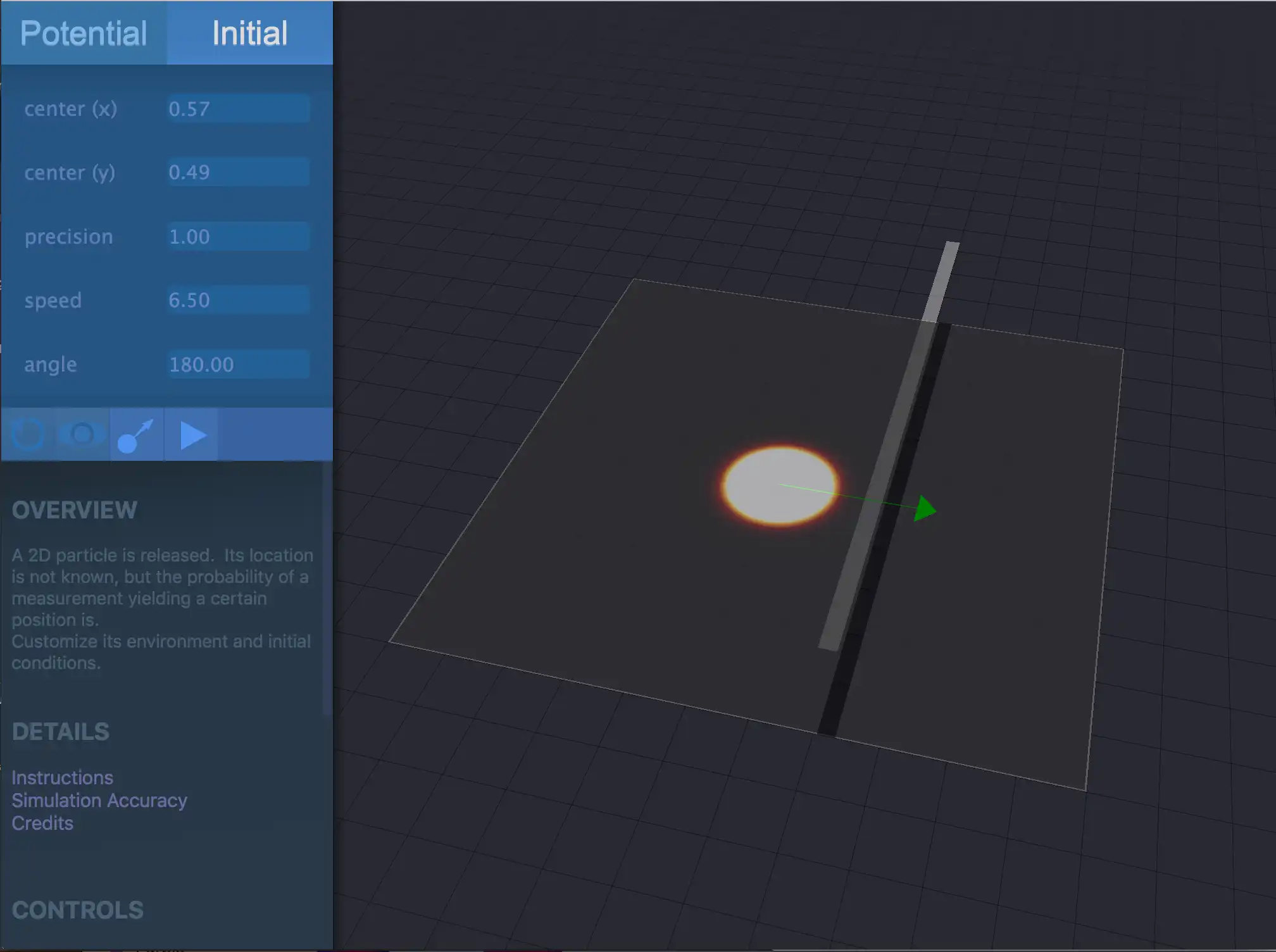Expand the CONTROLS section

pyautogui.click(x=78, y=908)
